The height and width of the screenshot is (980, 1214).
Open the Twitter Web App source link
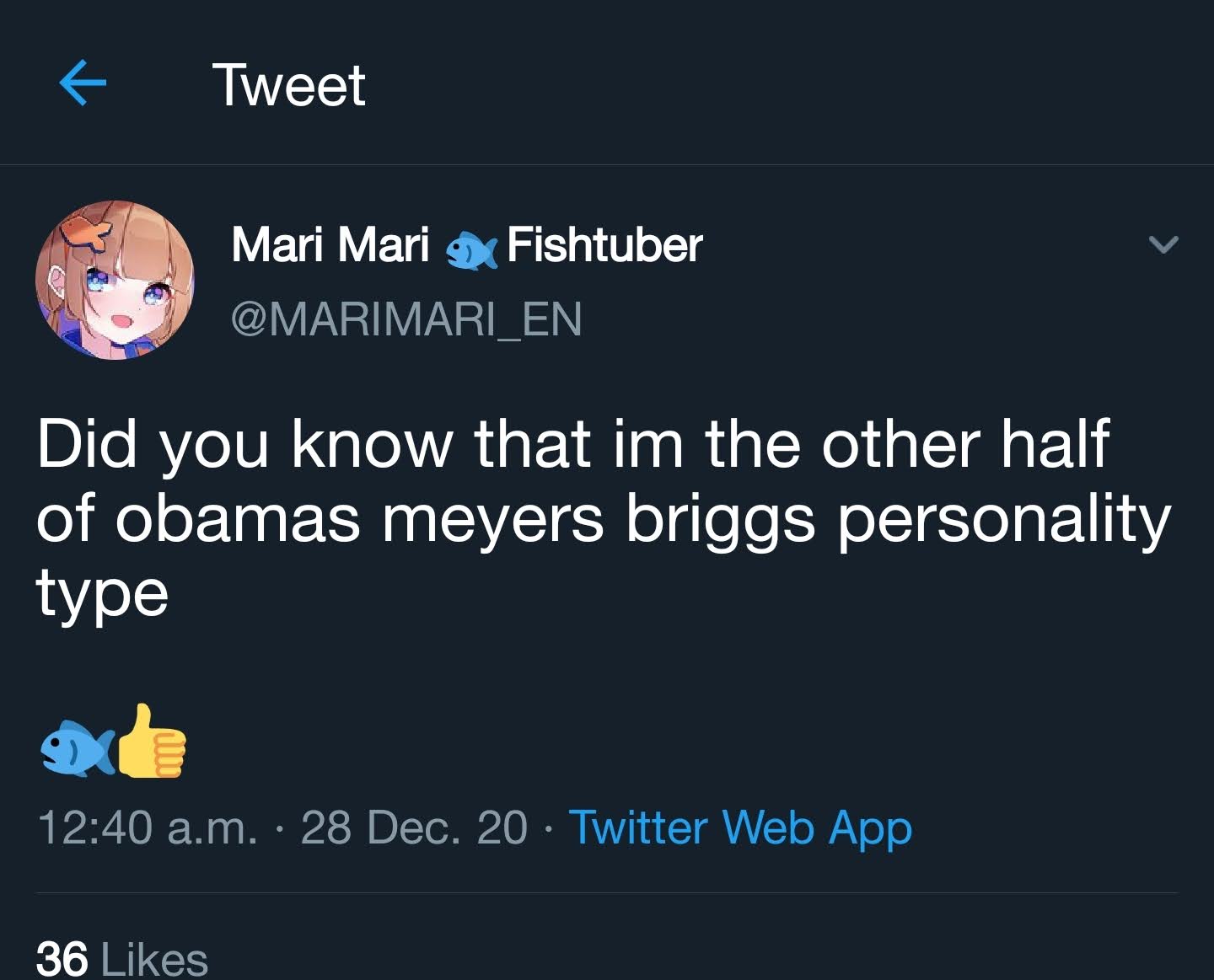pyautogui.click(x=740, y=827)
